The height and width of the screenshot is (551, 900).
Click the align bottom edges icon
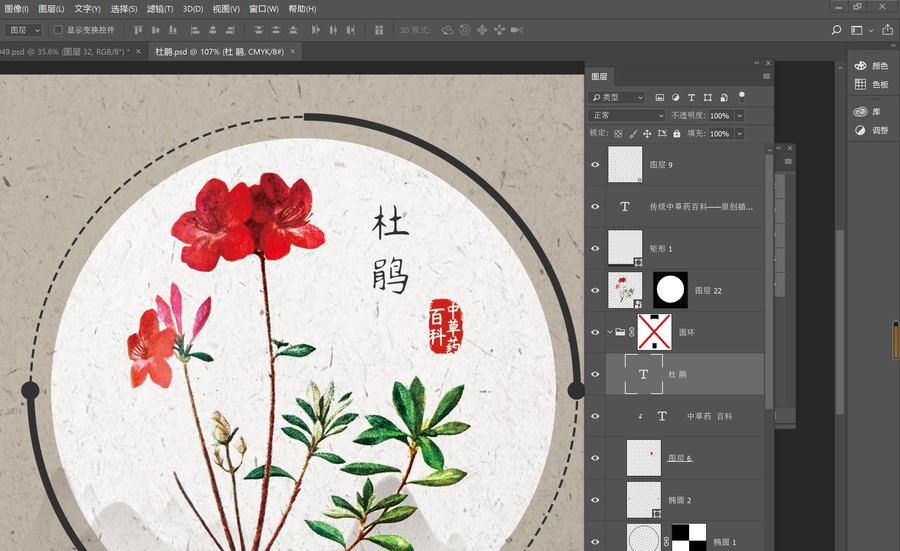(172, 30)
